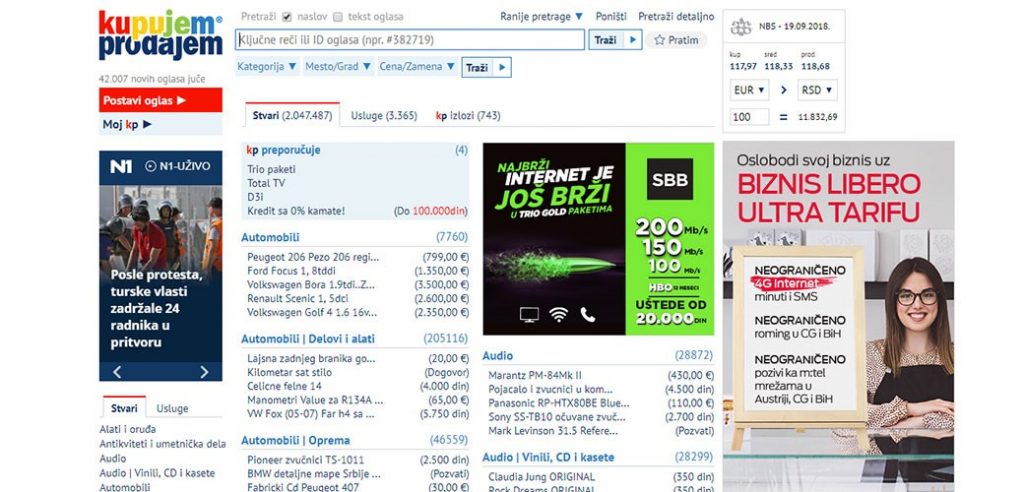
Task: Open the EUR currency dropdown
Action: click(749, 90)
